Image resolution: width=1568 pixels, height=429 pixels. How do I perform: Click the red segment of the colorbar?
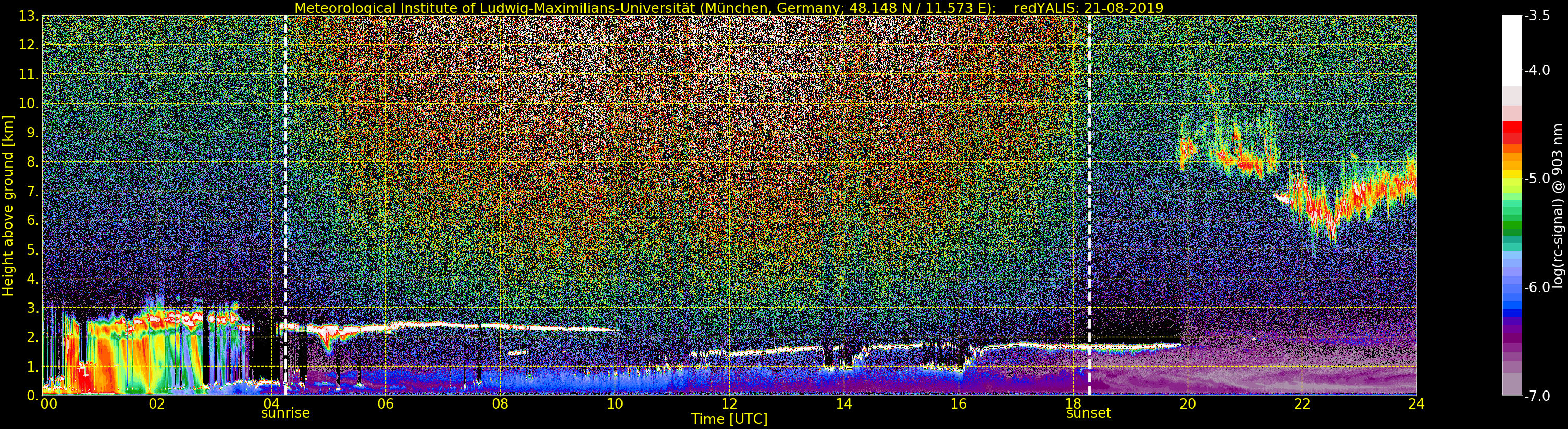(1512, 132)
